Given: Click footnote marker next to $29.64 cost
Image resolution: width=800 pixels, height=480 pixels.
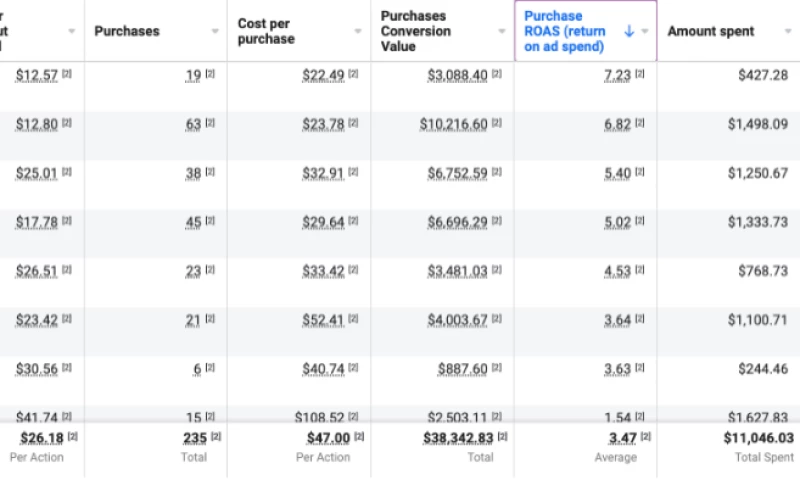Looking at the screenshot, I should [353, 222].
